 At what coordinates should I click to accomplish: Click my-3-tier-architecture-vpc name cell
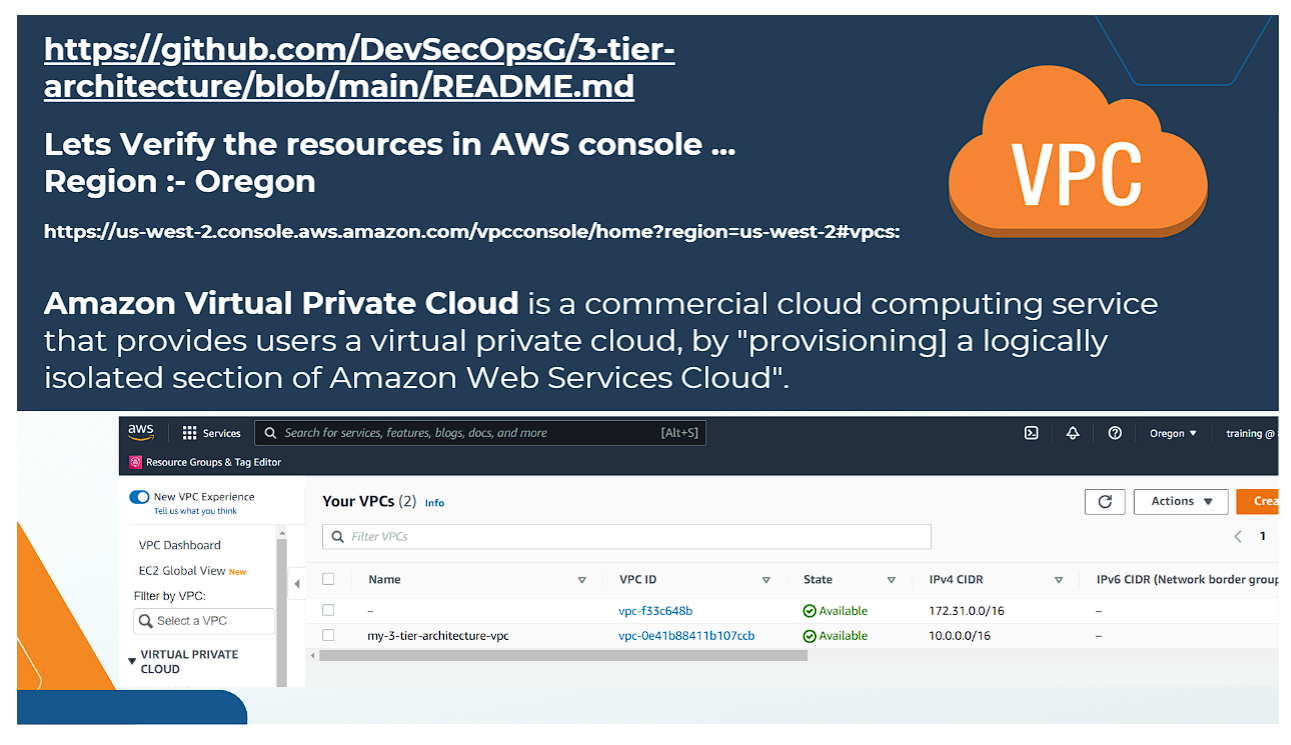(438, 636)
